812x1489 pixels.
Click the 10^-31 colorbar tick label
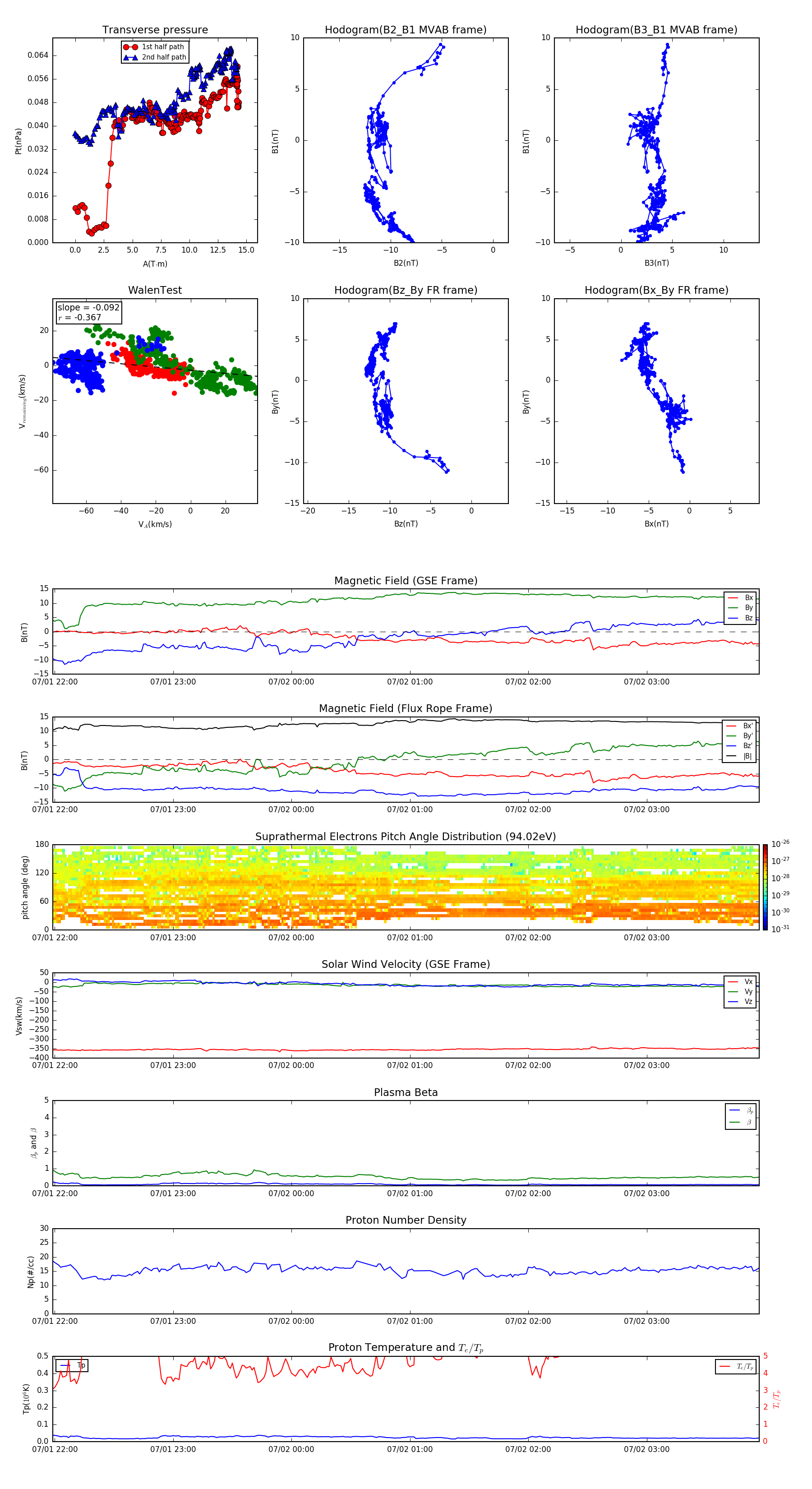780,929
